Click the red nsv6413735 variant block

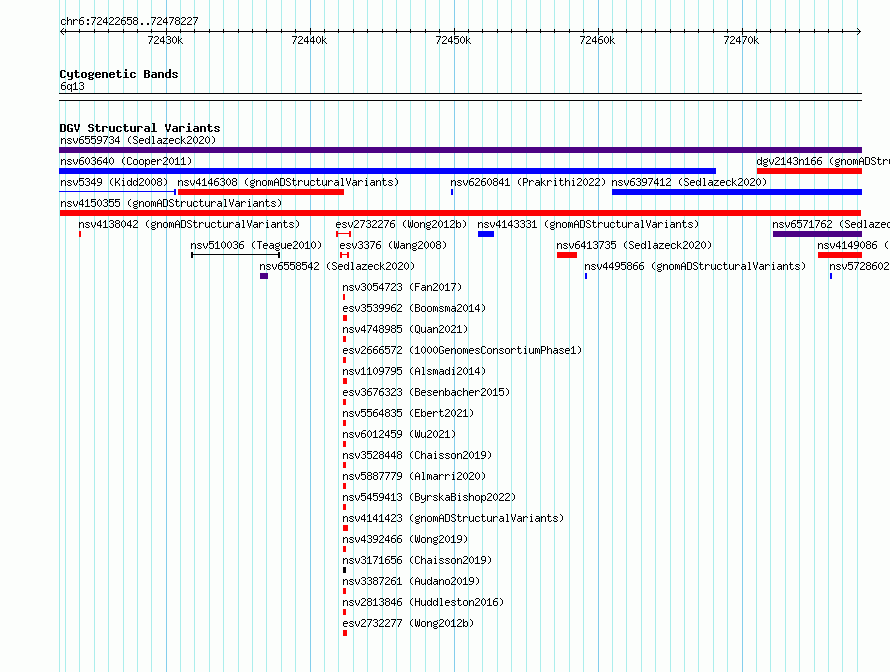(x=566, y=255)
